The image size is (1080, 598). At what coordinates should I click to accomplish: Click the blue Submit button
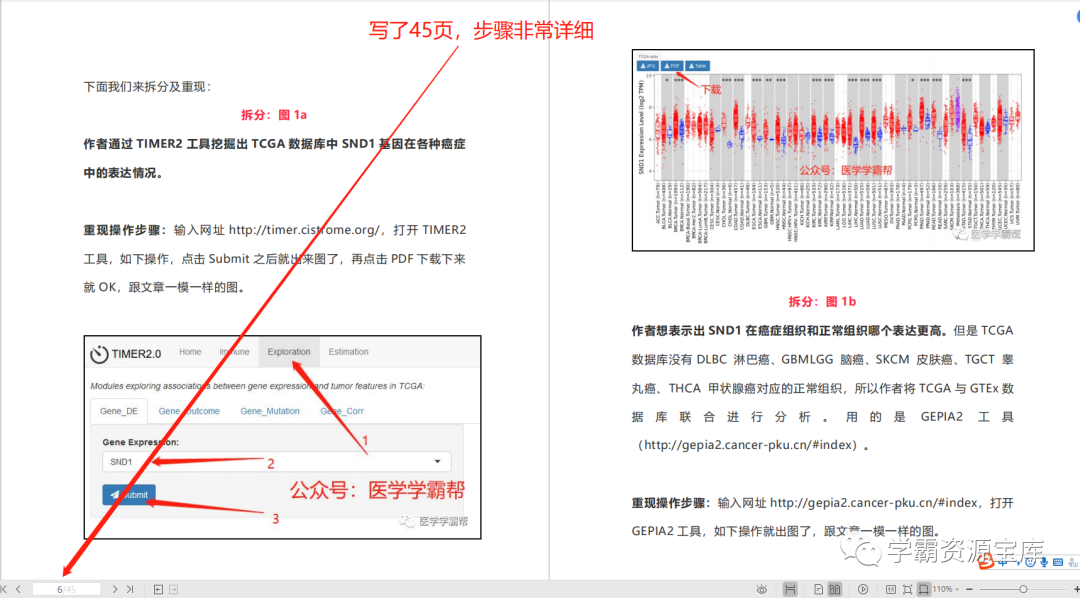point(129,495)
